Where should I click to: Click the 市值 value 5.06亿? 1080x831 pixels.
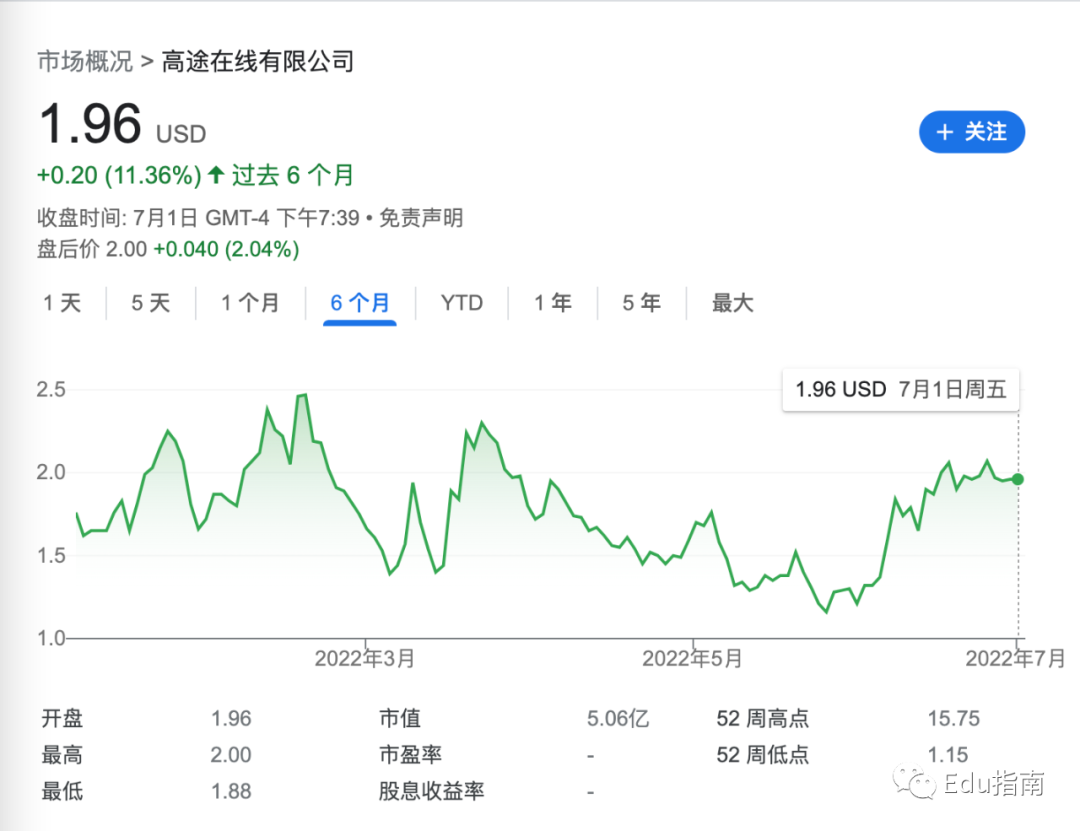coord(618,719)
